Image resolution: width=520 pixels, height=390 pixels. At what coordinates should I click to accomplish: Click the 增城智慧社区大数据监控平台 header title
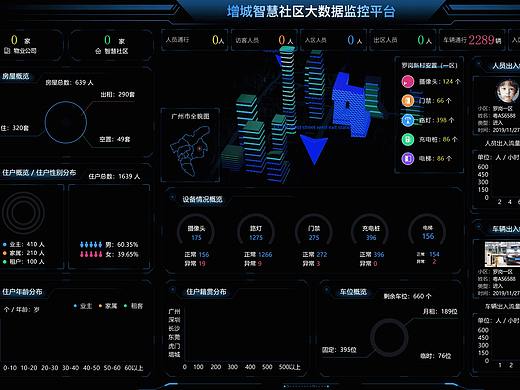pyautogui.click(x=311, y=11)
